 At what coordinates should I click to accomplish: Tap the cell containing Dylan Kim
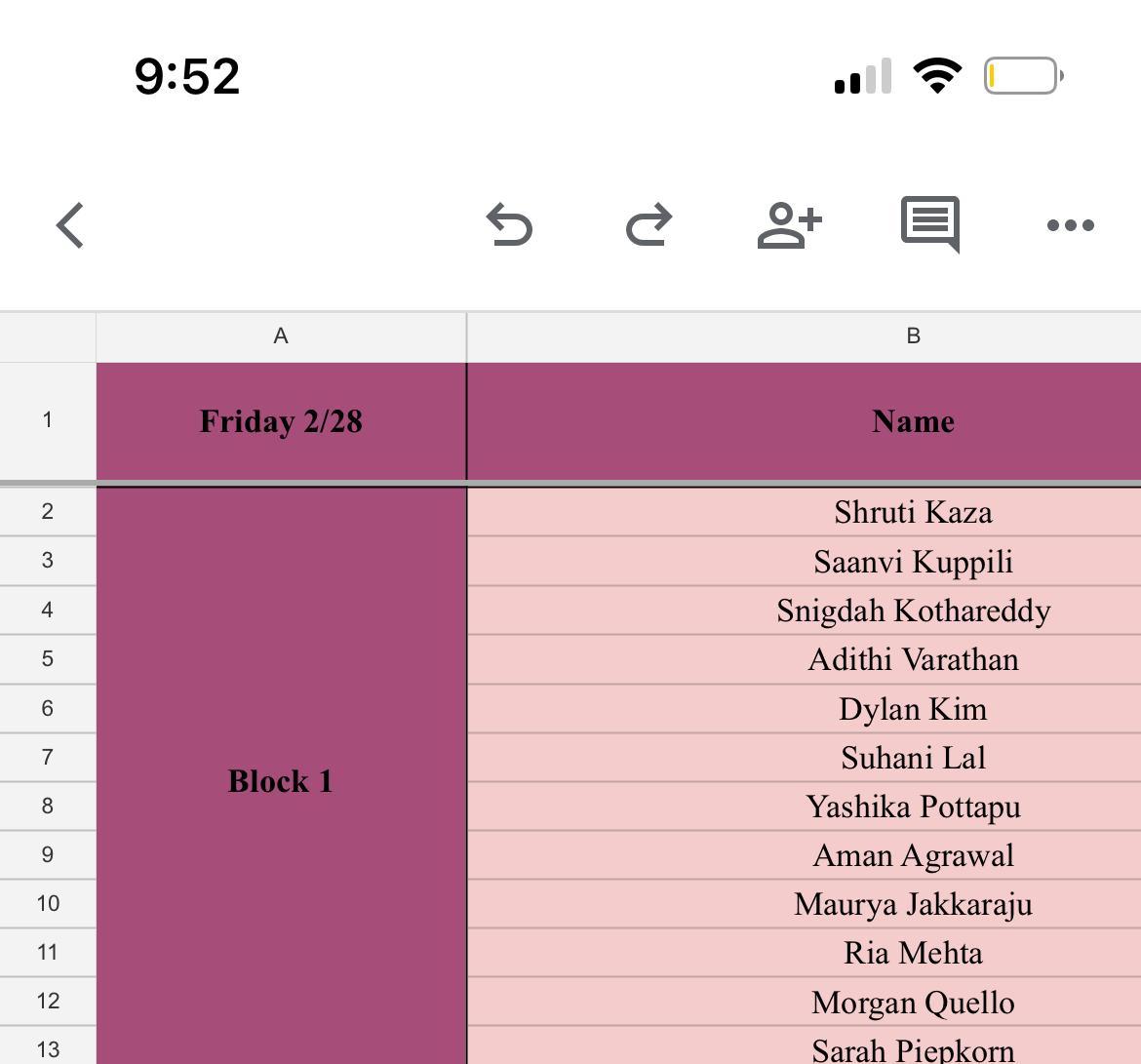pos(913,709)
